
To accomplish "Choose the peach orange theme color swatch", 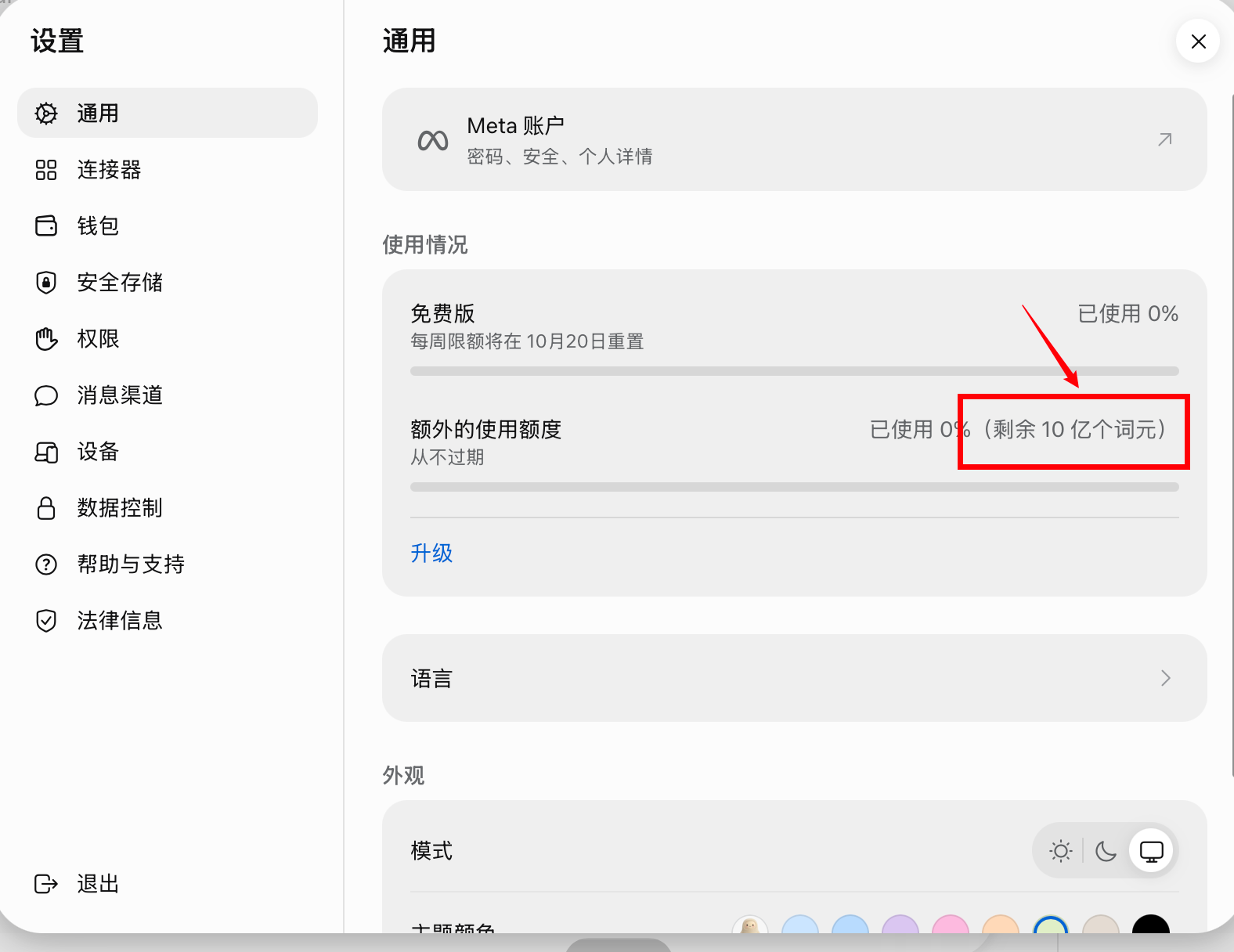I will (1000, 924).
